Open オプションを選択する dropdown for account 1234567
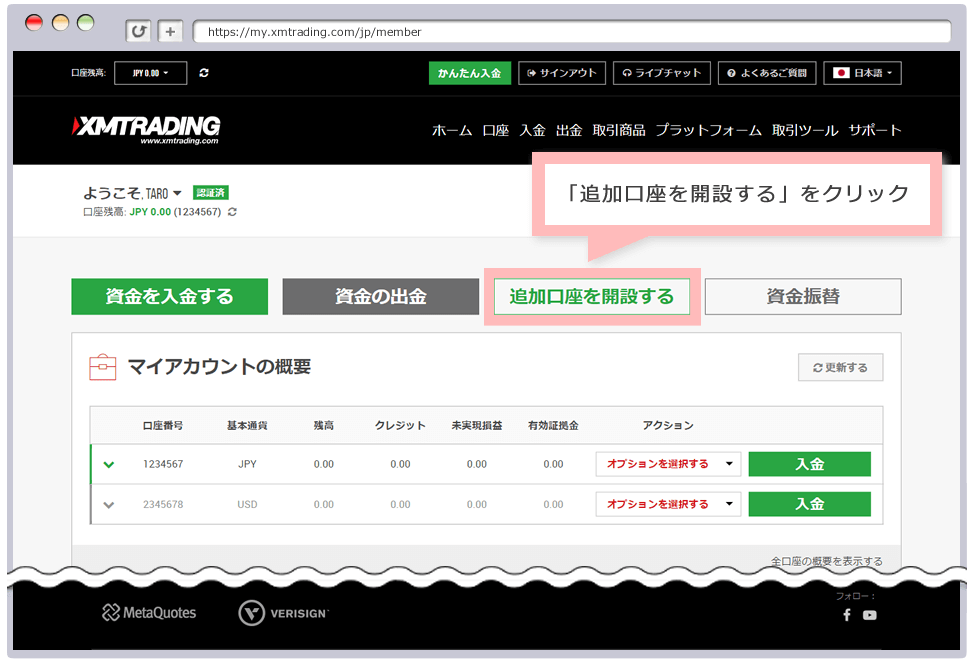The image size is (971, 663). [668, 464]
